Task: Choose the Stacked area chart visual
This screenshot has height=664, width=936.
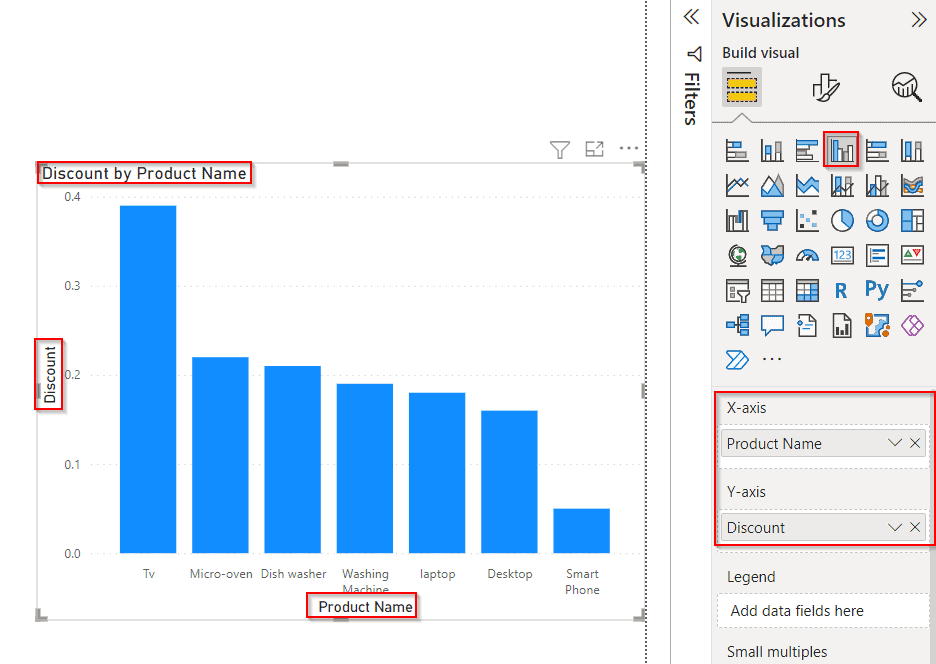Action: [x=807, y=186]
